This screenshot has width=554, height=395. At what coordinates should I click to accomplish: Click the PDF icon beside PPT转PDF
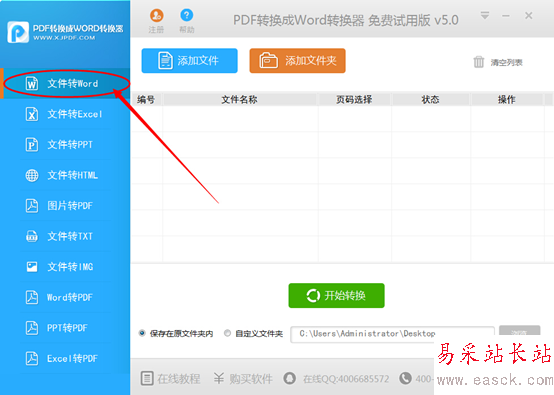click(32, 328)
